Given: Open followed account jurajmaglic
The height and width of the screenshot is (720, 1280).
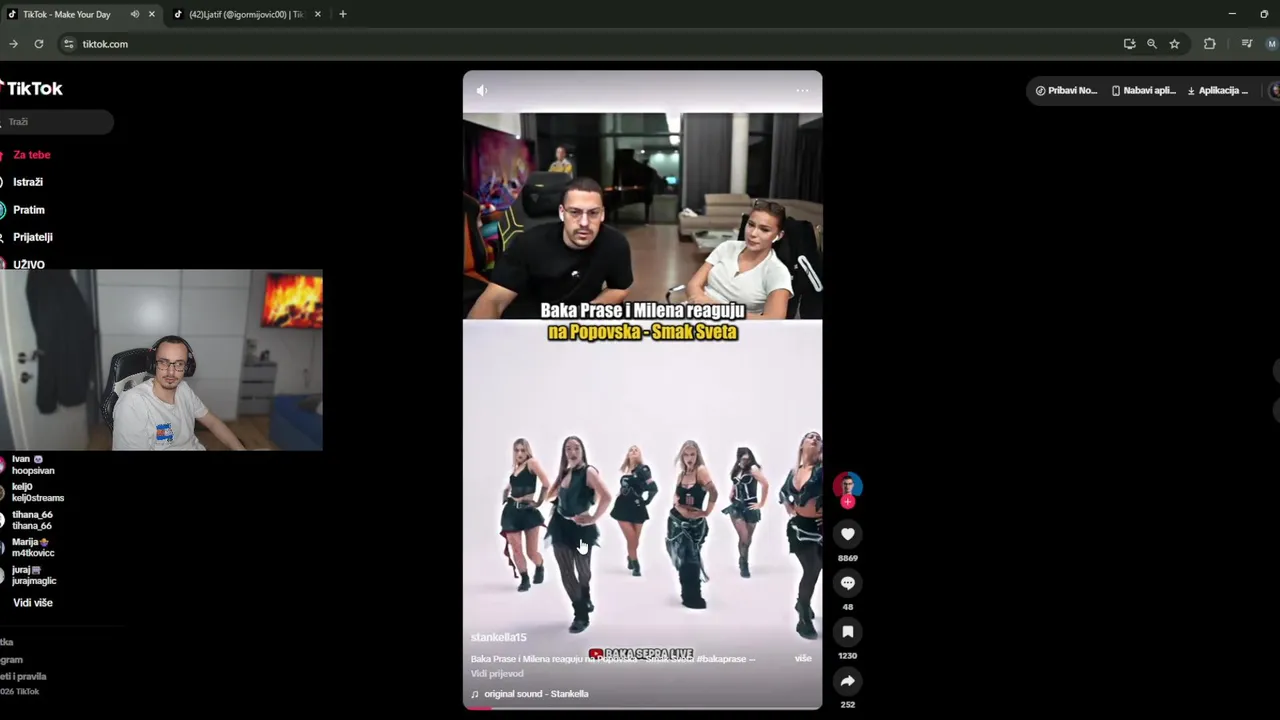Looking at the screenshot, I should point(34,575).
